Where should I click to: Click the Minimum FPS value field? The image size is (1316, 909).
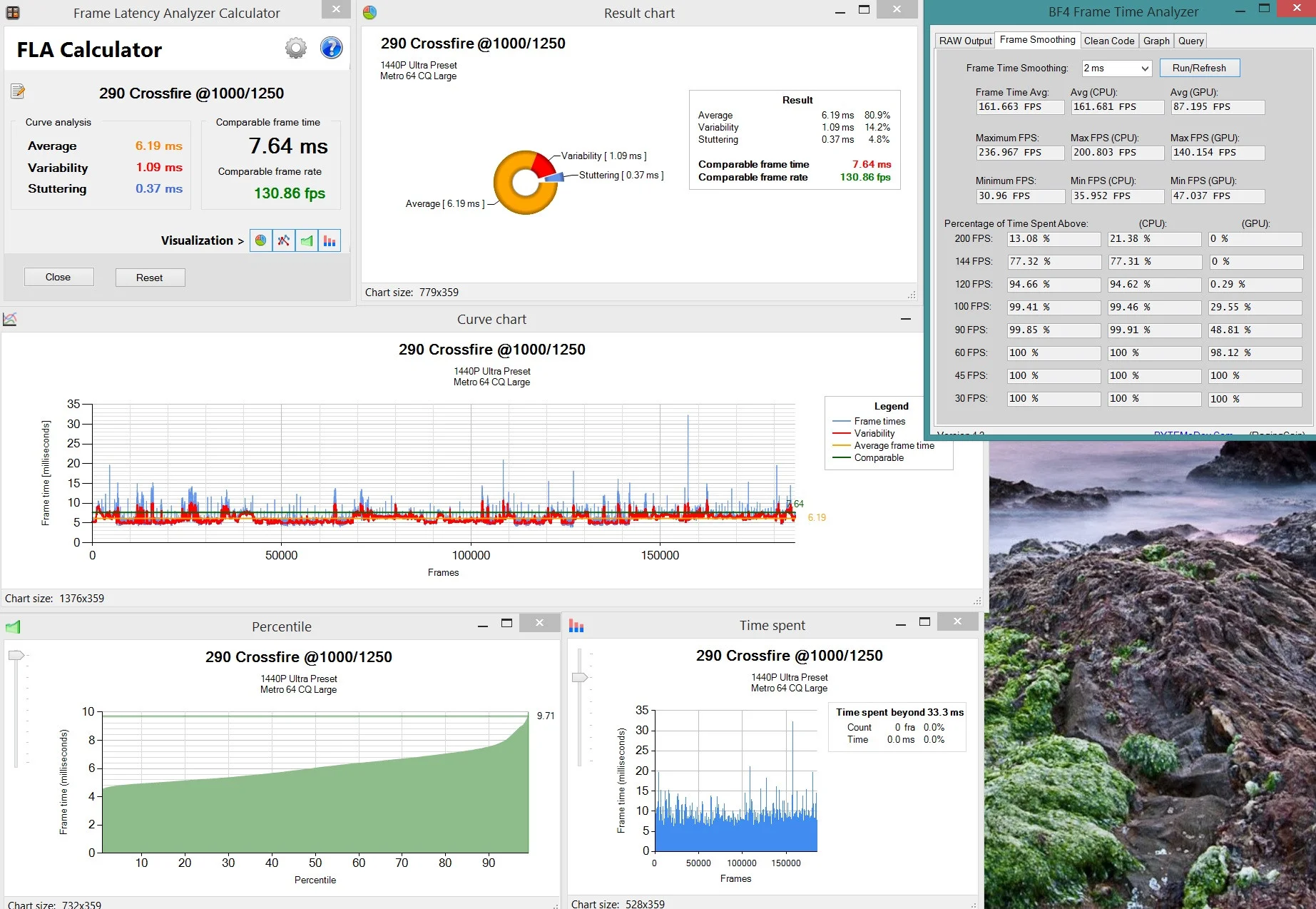[x=1020, y=196]
